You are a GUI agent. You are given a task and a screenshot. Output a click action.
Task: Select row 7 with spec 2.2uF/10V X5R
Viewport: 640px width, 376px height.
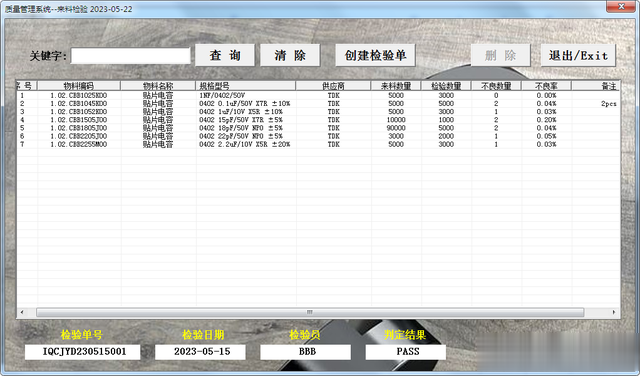coord(318,145)
